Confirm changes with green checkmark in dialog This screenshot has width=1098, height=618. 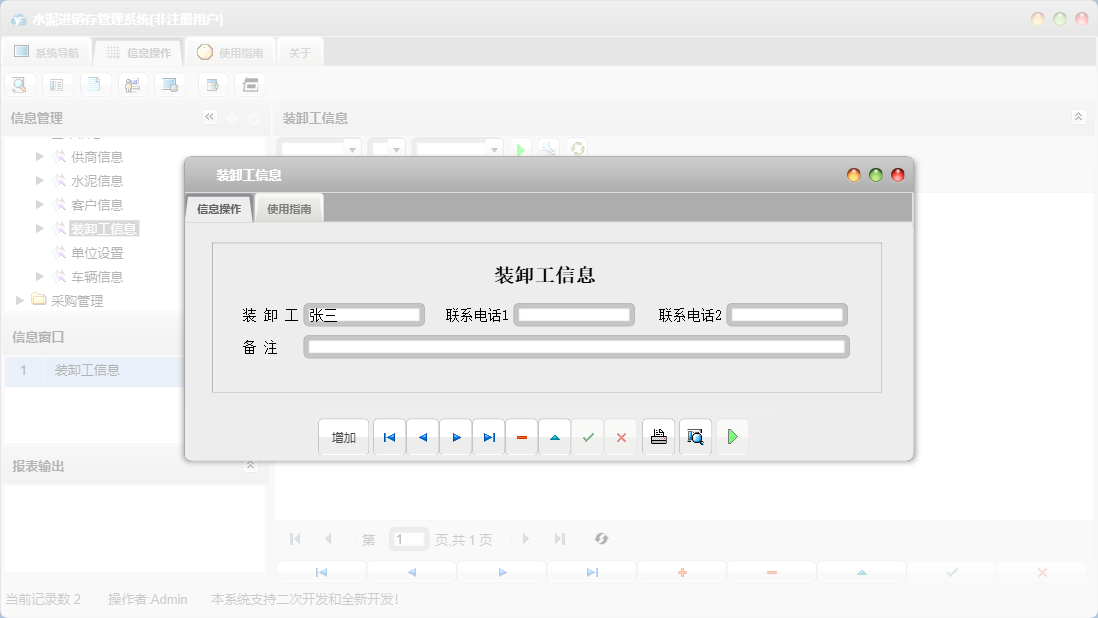(x=588, y=437)
